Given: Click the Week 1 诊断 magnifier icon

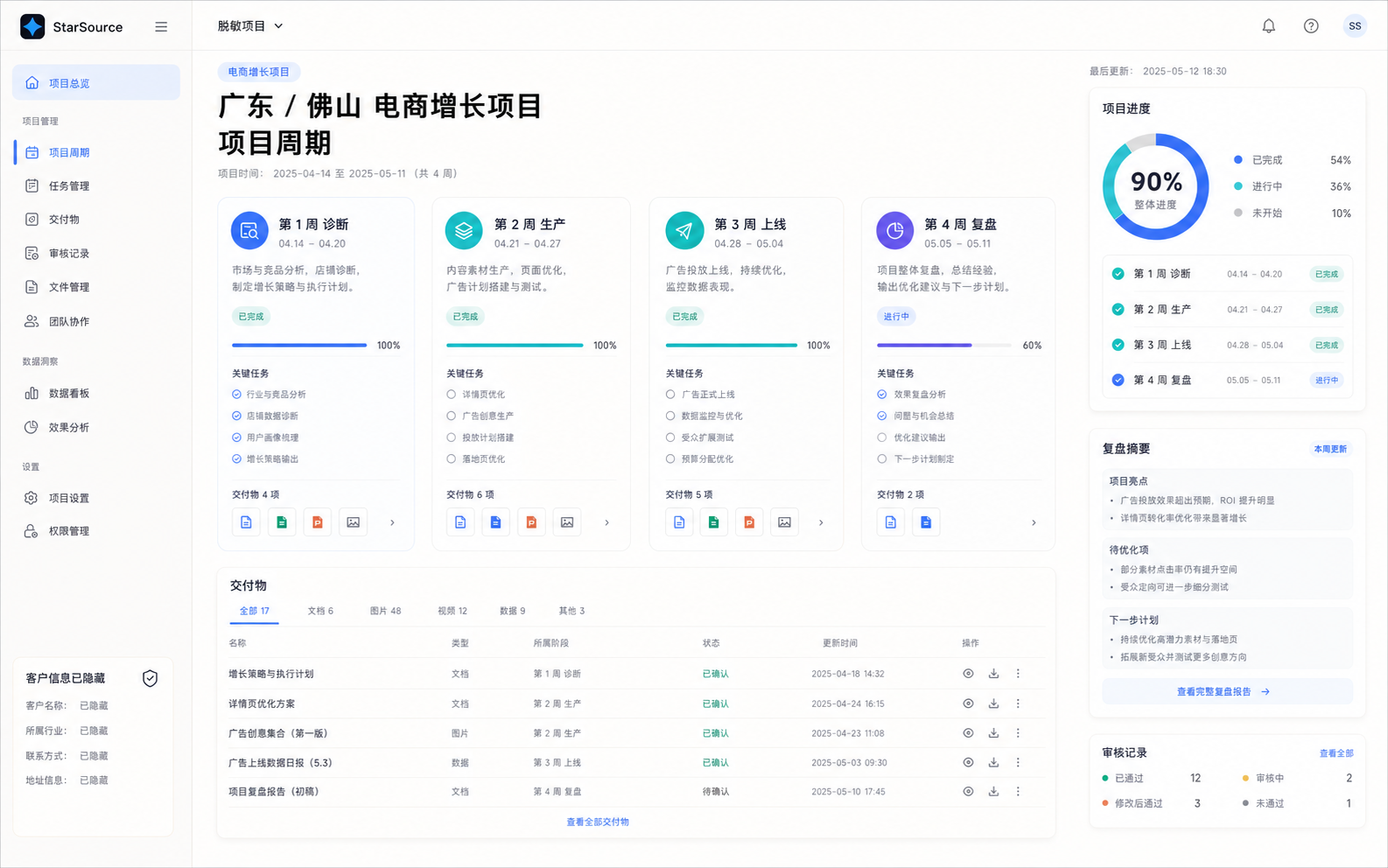Looking at the screenshot, I should [x=249, y=231].
